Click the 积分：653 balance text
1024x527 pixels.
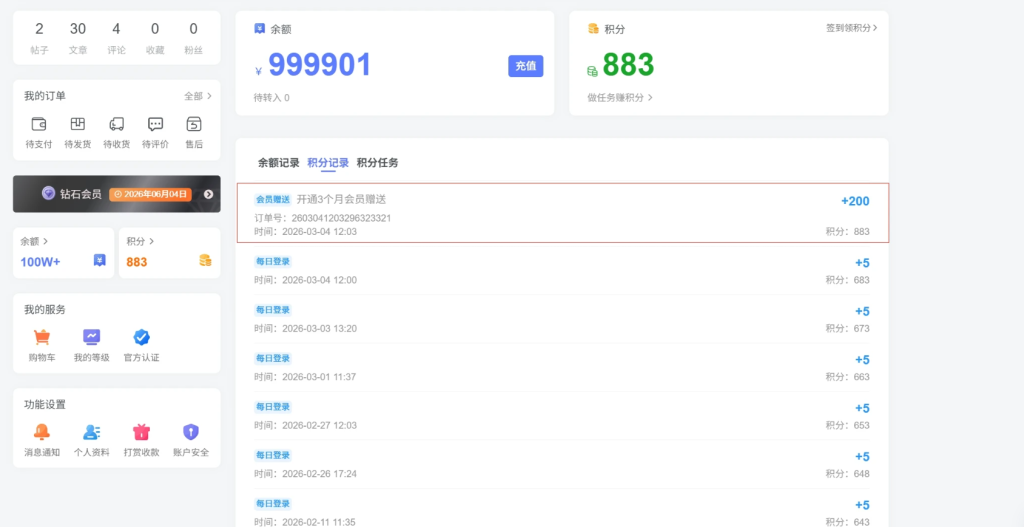[x=848, y=425]
